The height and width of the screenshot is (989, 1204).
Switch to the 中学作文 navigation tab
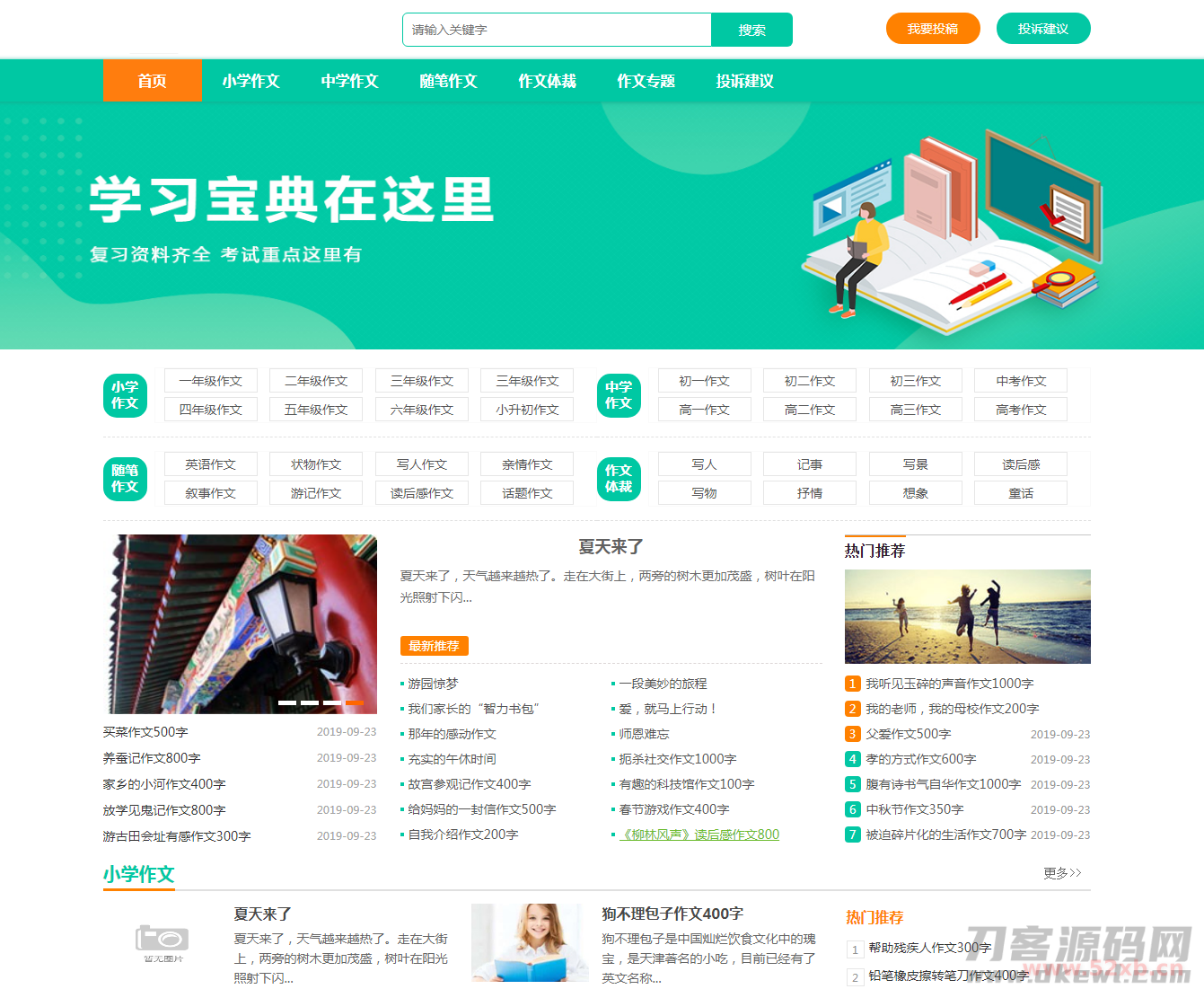pyautogui.click(x=349, y=80)
